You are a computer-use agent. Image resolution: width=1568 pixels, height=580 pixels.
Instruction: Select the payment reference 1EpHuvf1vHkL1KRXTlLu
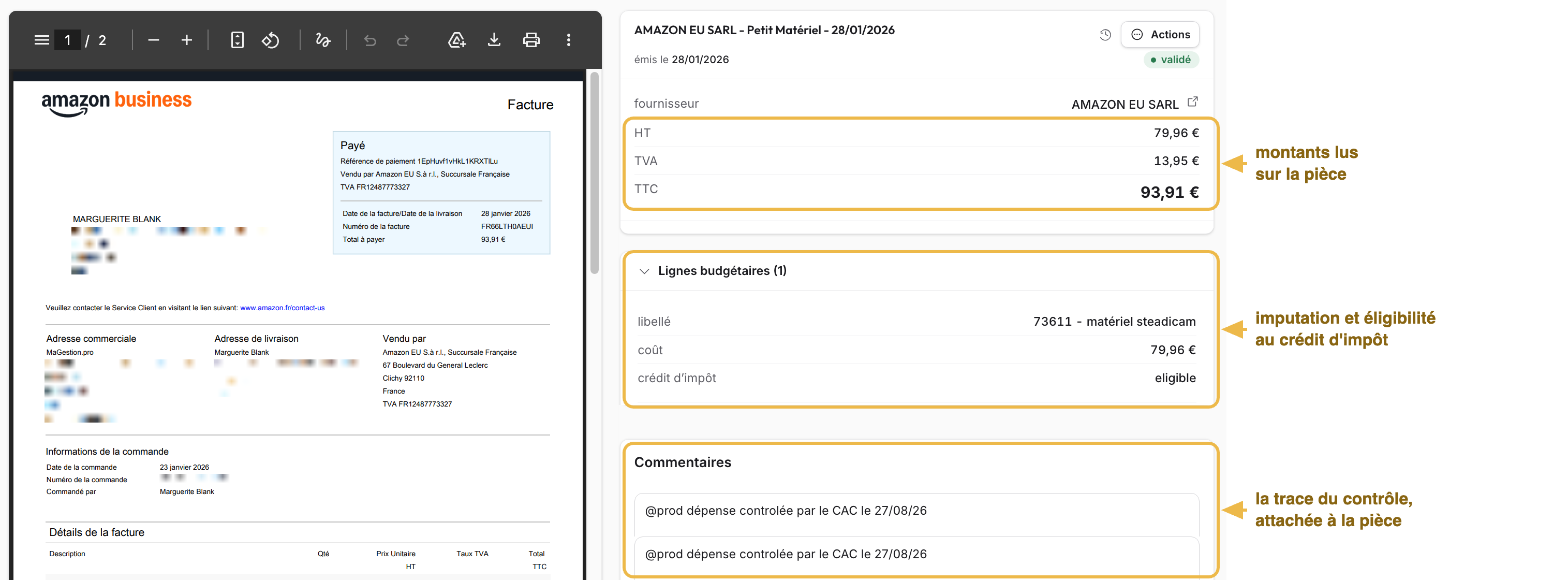(x=458, y=162)
